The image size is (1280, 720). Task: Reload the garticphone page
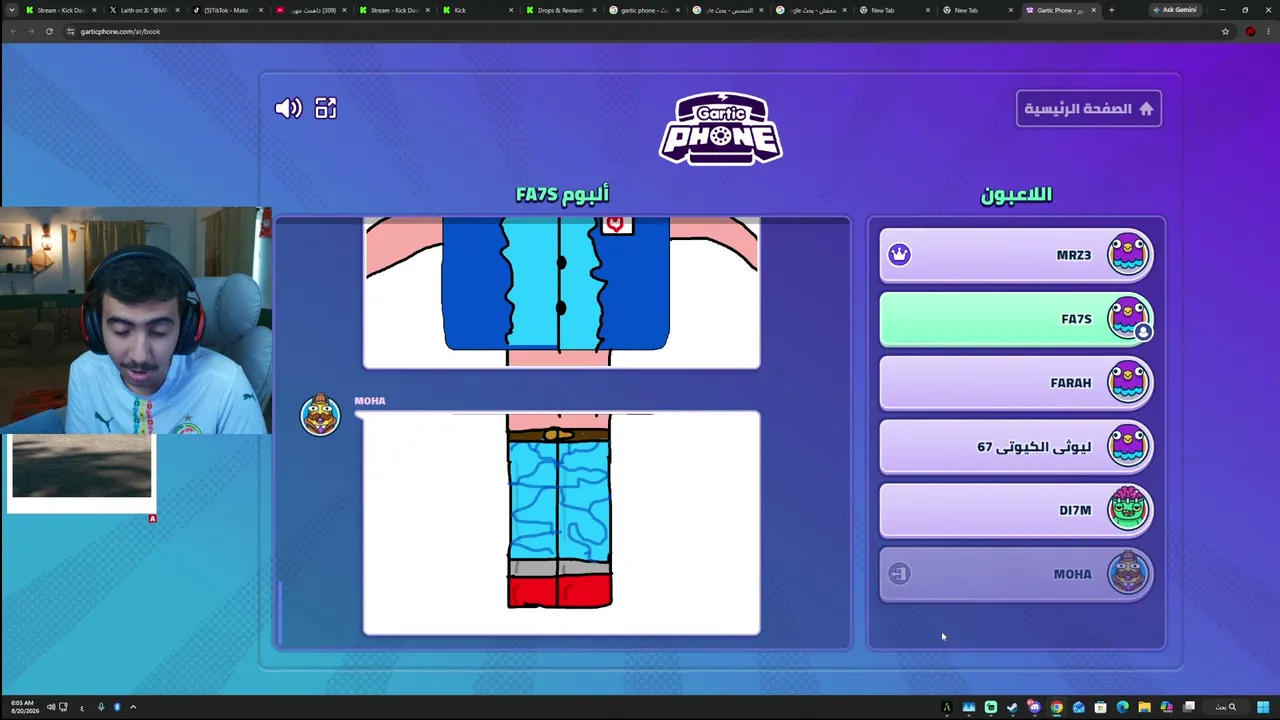tap(49, 31)
